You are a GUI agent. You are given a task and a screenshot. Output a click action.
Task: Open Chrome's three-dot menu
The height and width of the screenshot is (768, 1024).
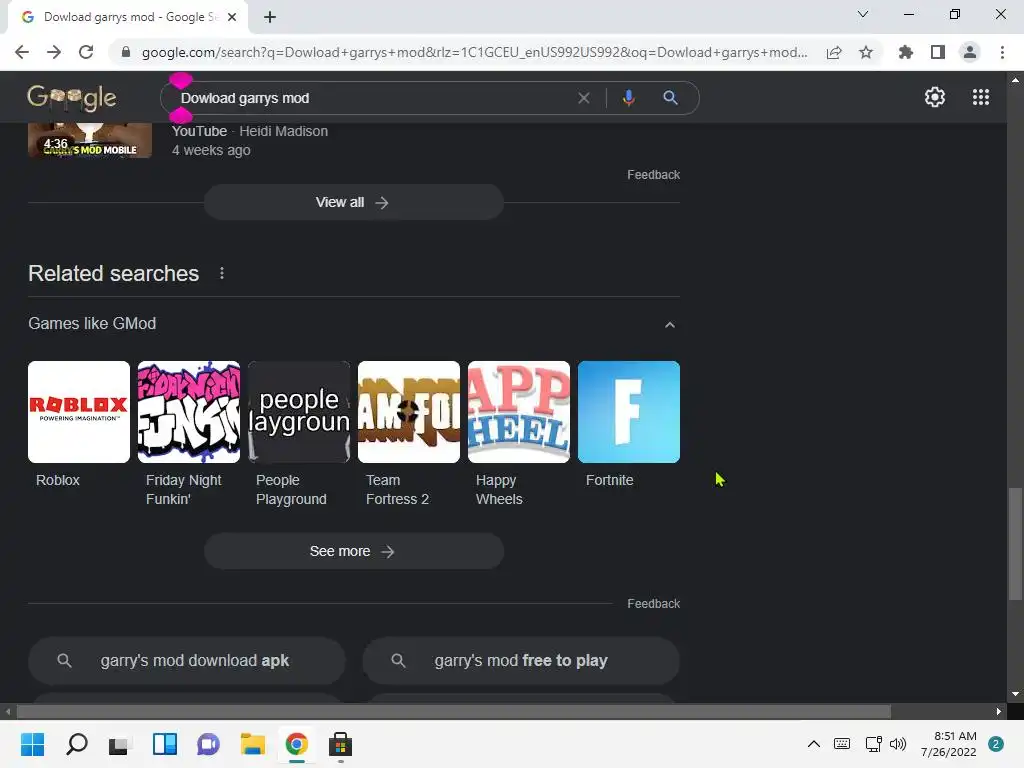(1002, 52)
